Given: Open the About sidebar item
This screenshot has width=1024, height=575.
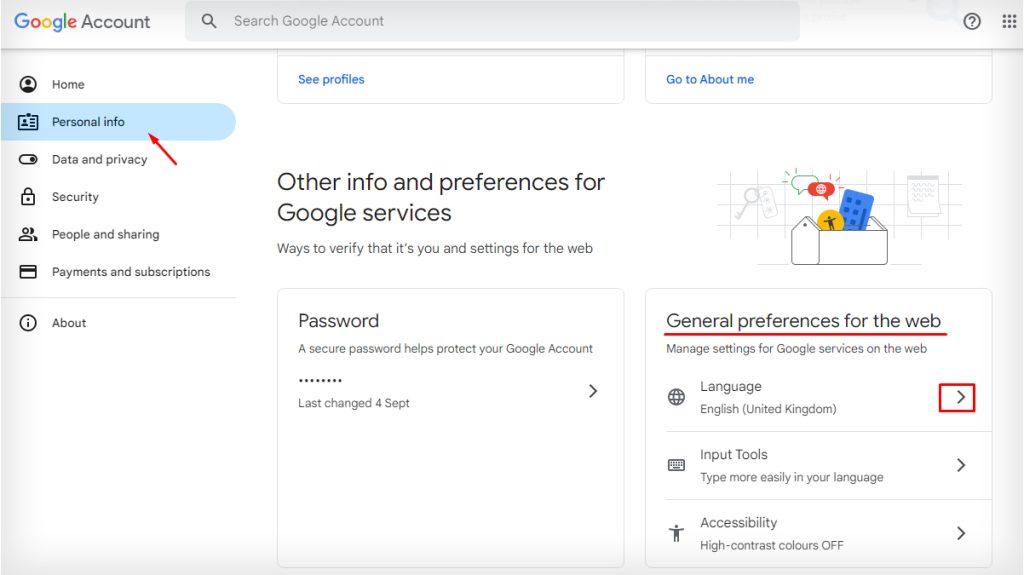Looking at the screenshot, I should click(69, 323).
